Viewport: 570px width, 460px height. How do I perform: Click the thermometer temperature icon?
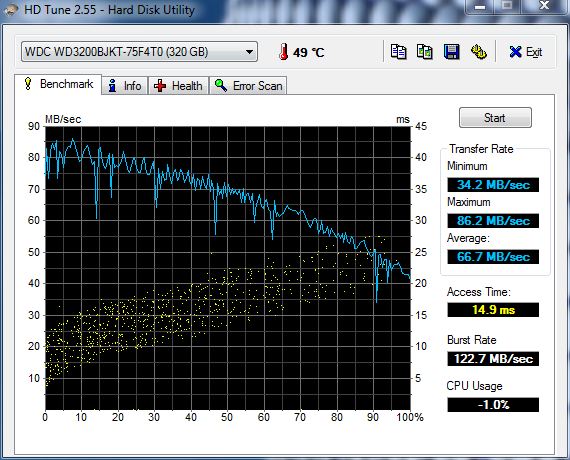284,52
